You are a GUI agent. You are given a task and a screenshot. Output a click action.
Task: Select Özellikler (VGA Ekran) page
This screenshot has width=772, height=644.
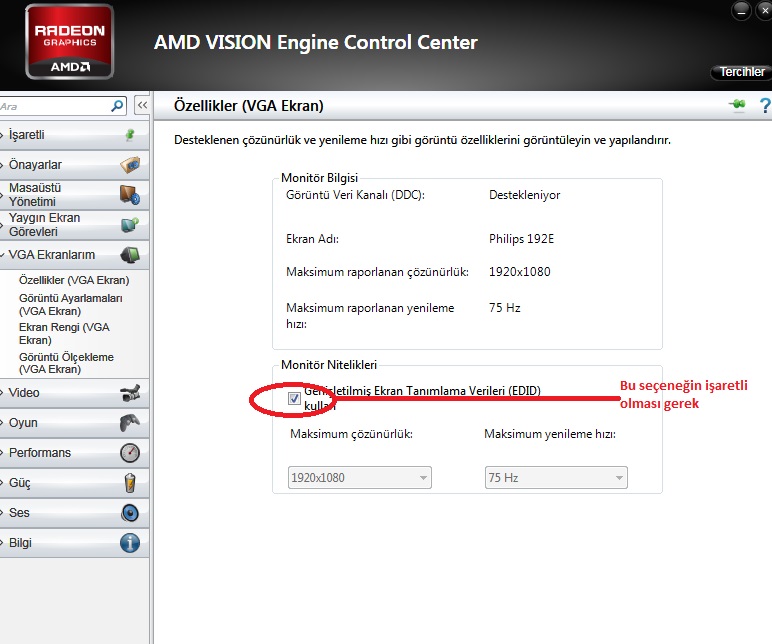(74, 280)
